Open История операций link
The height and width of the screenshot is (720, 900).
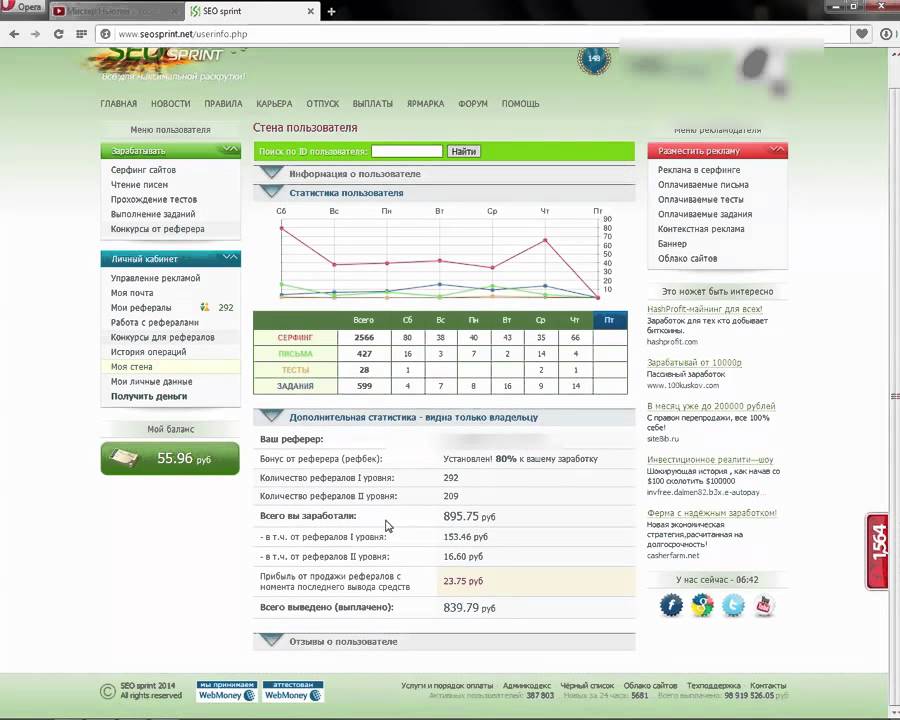pos(148,352)
